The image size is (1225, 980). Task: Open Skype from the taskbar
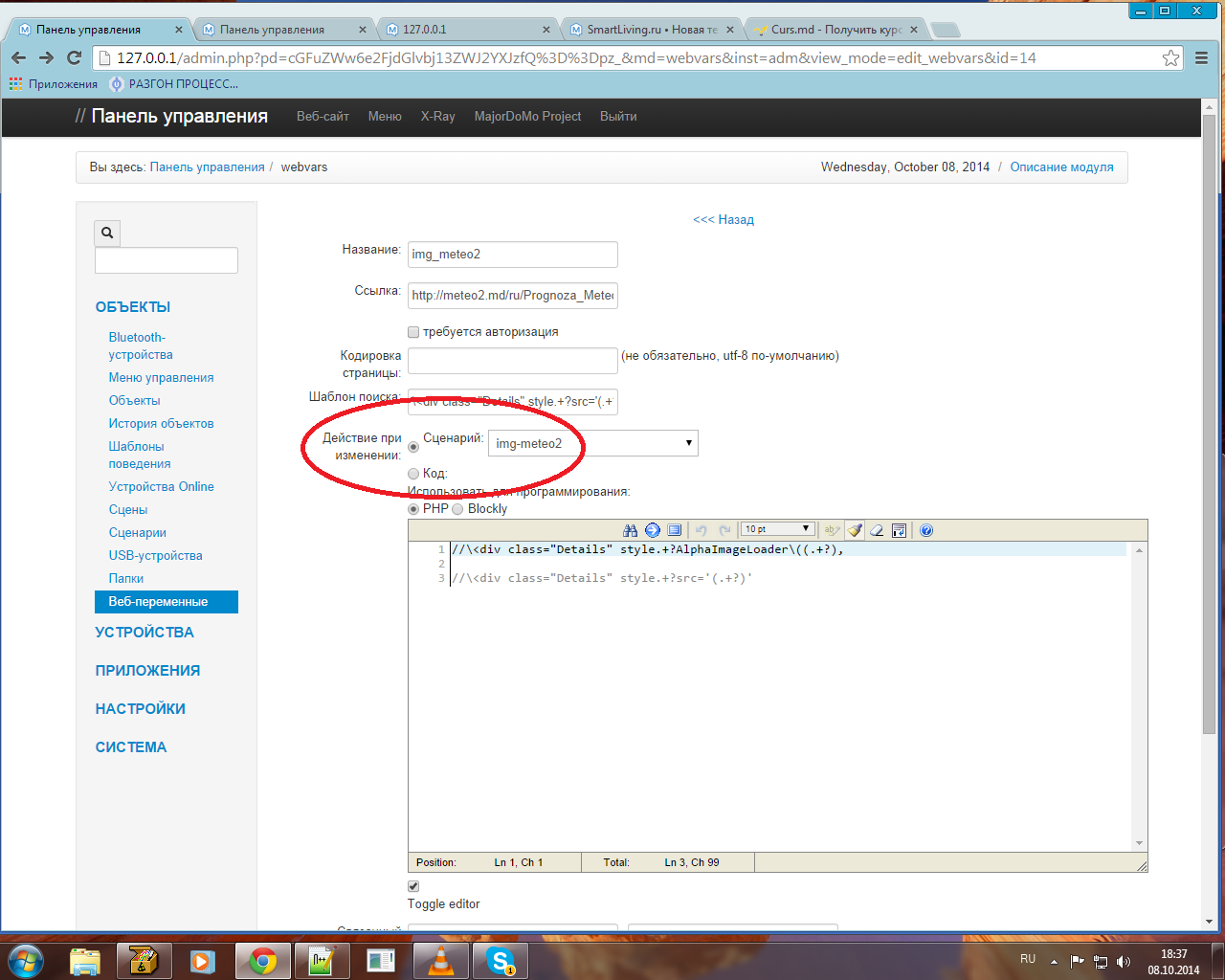point(501,960)
